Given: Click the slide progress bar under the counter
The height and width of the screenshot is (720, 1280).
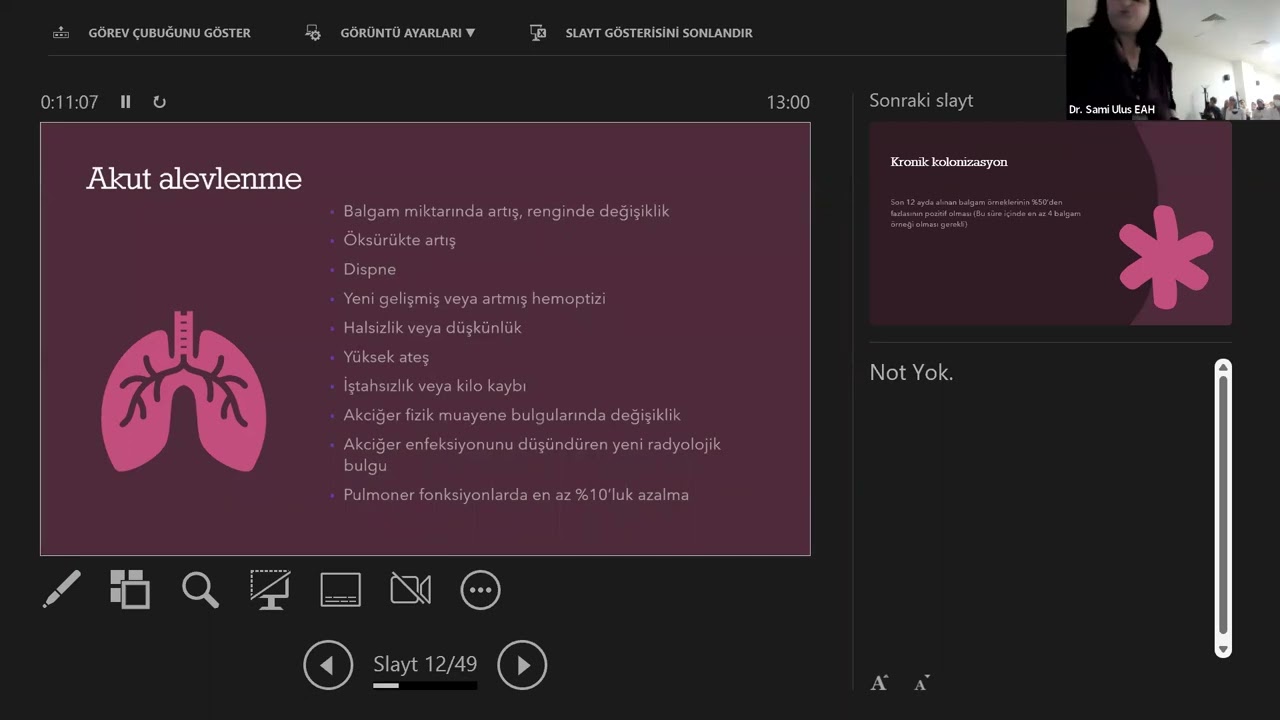Looking at the screenshot, I should click(x=425, y=686).
